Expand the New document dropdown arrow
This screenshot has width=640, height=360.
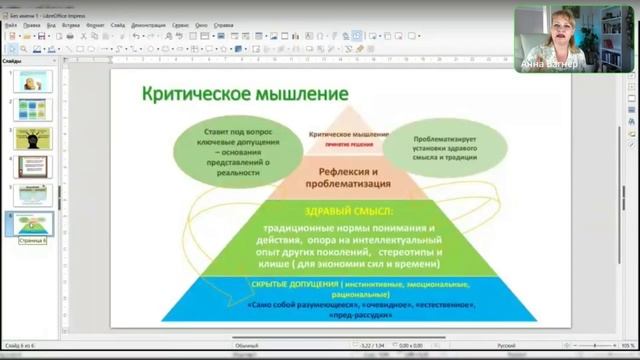(19, 36)
